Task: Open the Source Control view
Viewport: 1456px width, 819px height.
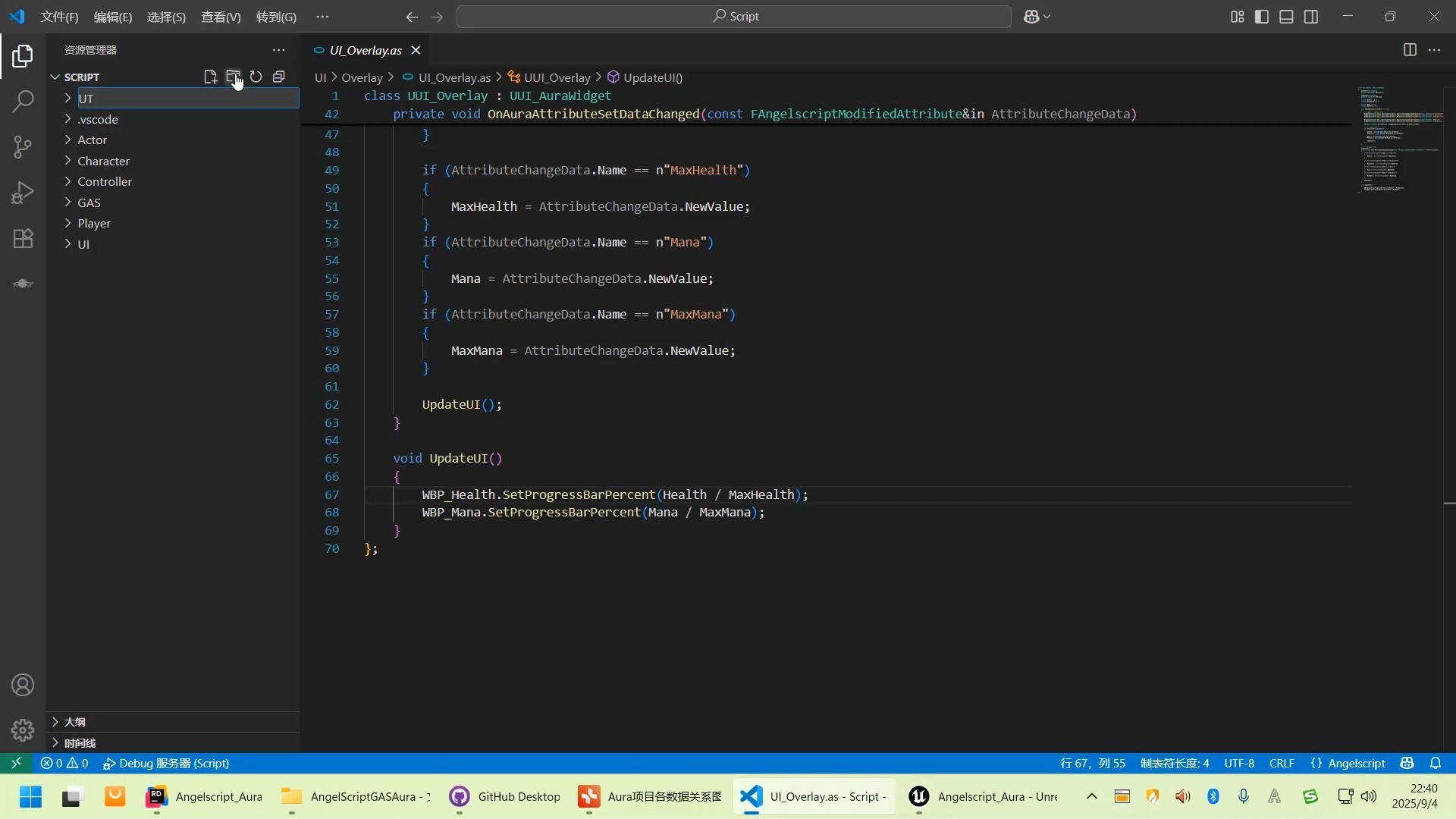Action: point(23,146)
